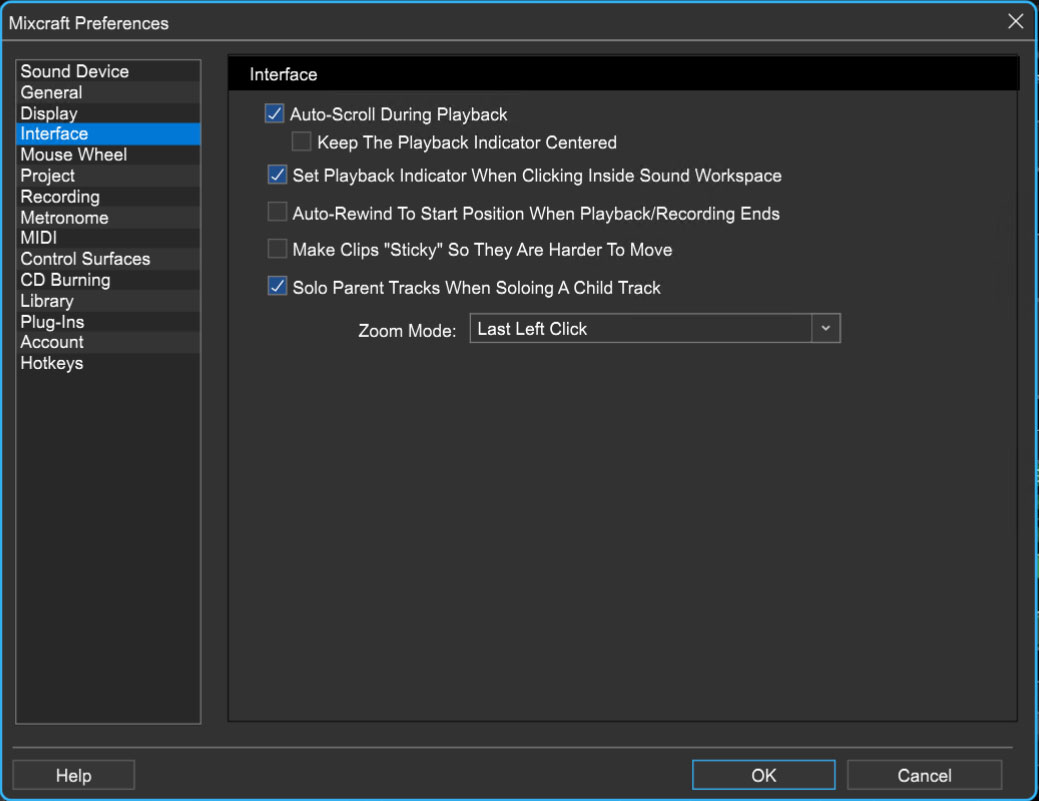Select Control Surfaces category
1039x801 pixels.
[108, 258]
